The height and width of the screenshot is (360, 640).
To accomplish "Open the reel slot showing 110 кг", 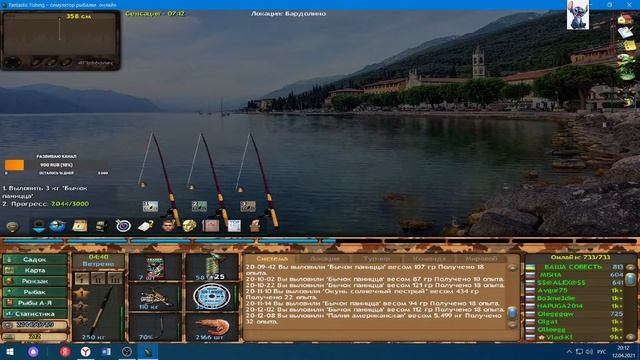I will (155, 297).
